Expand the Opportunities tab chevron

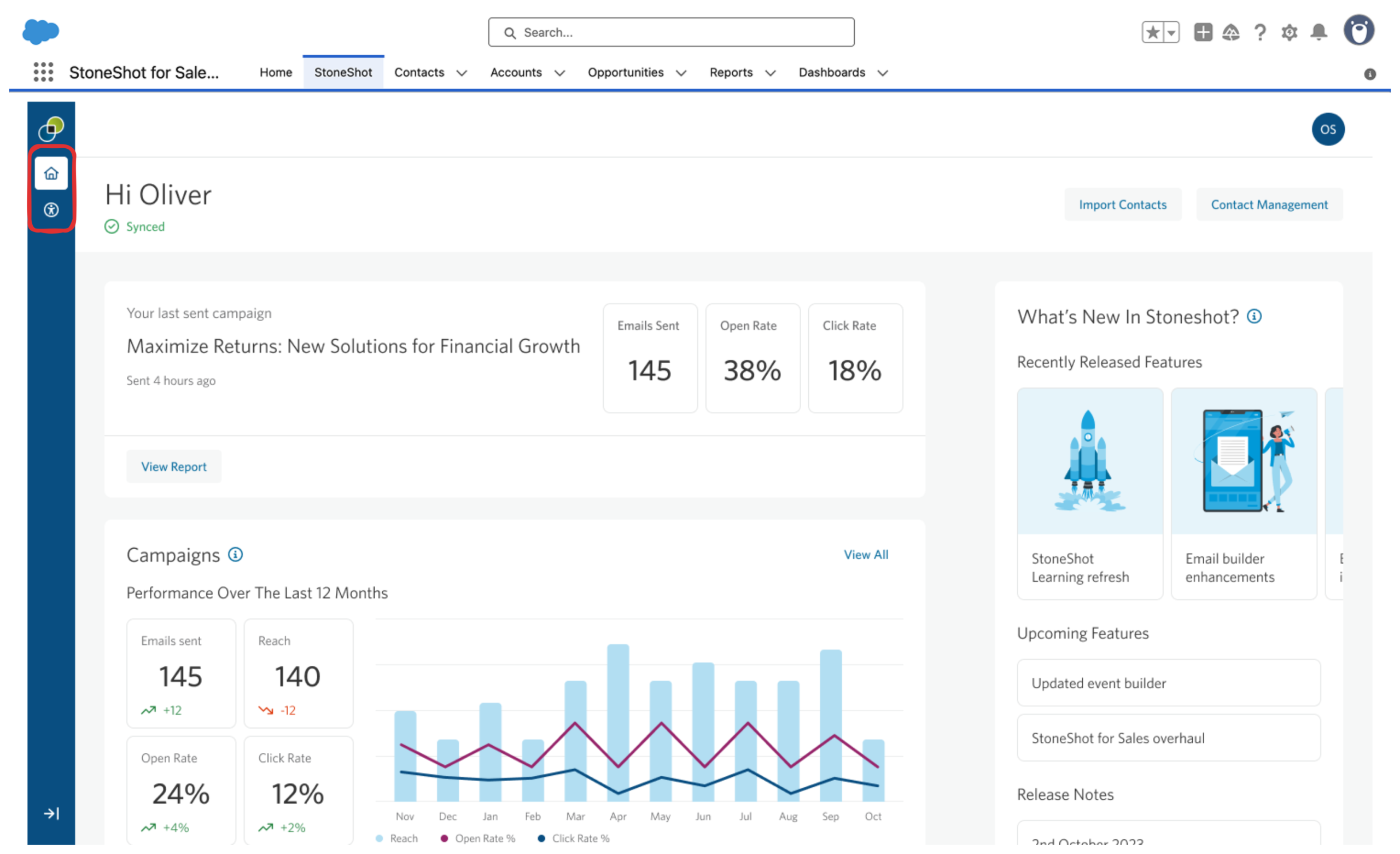pyautogui.click(x=681, y=73)
